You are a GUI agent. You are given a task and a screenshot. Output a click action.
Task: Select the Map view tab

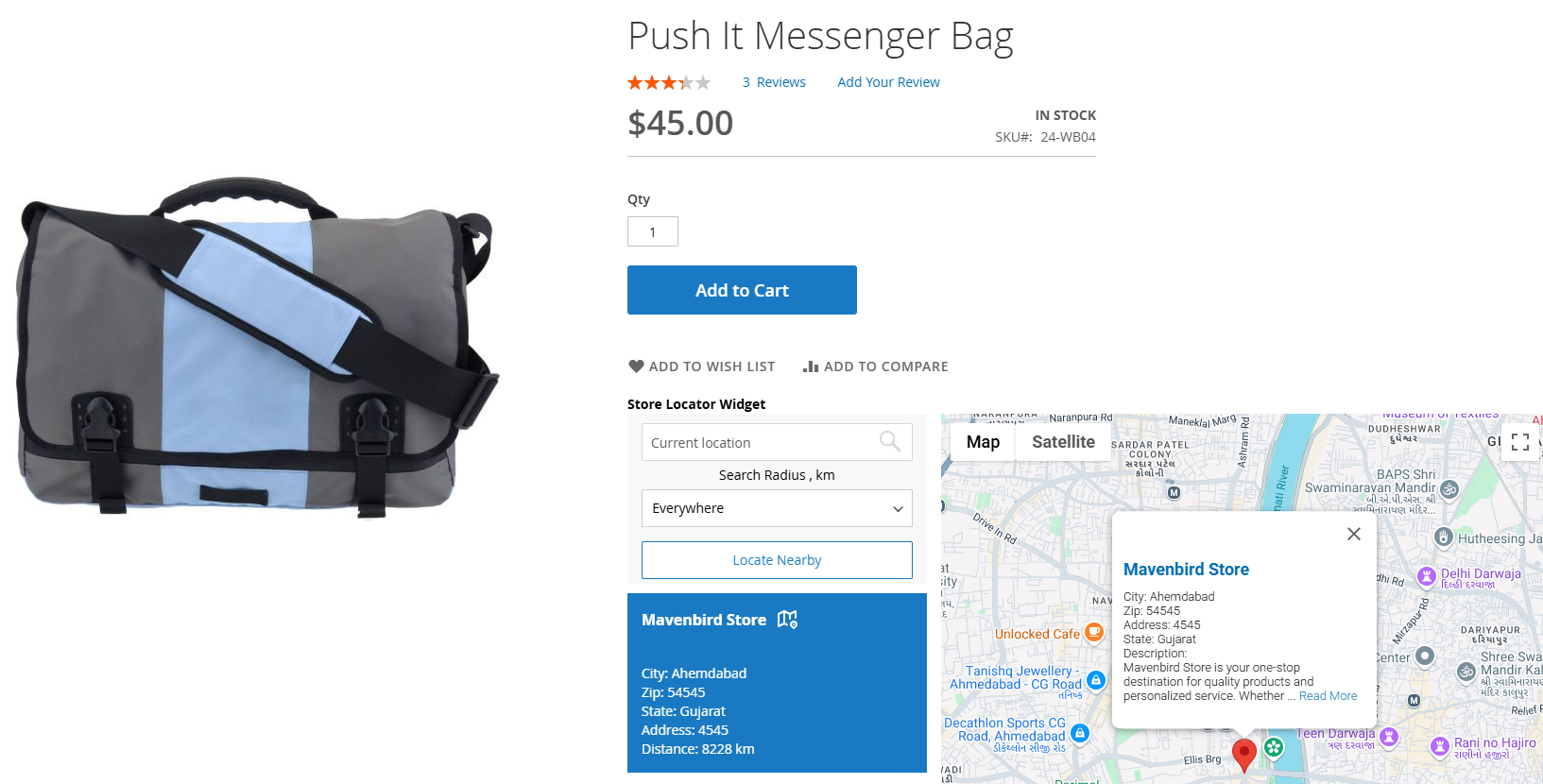pyautogui.click(x=983, y=442)
